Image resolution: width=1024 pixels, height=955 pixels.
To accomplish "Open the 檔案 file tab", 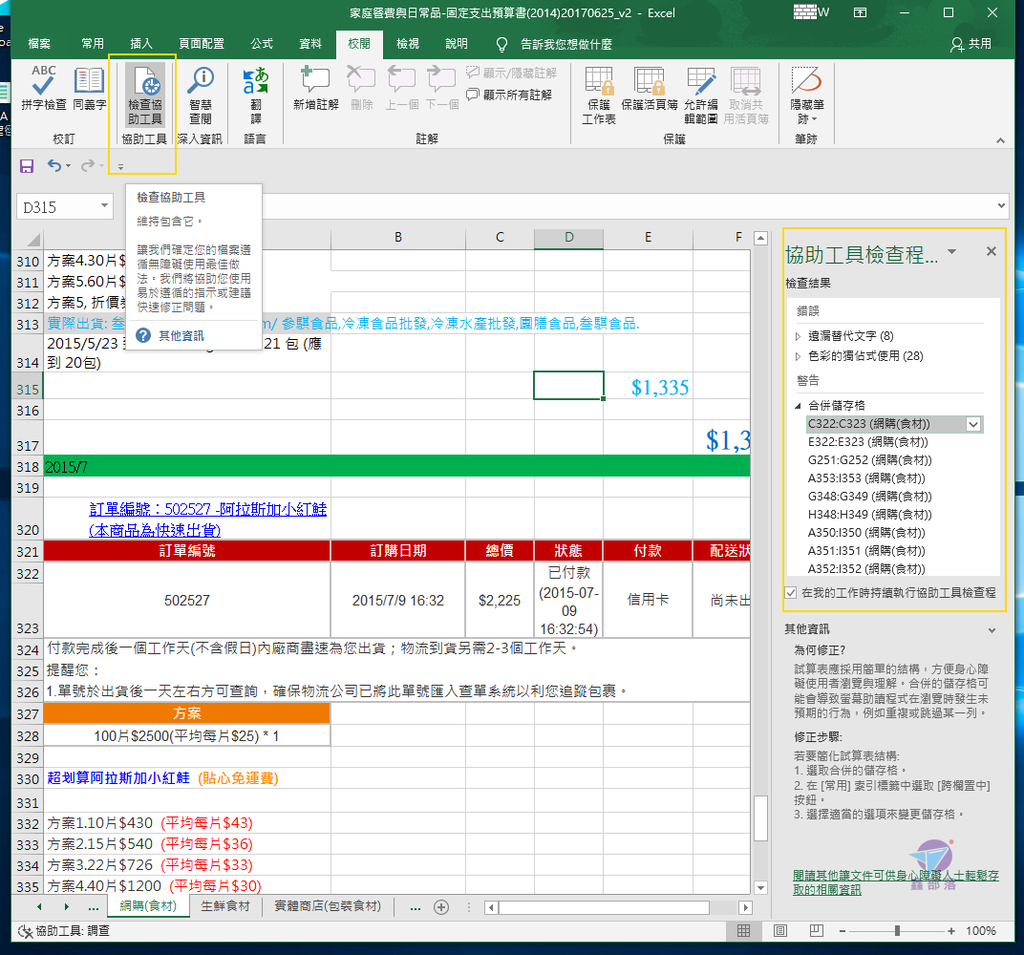I will 39,44.
